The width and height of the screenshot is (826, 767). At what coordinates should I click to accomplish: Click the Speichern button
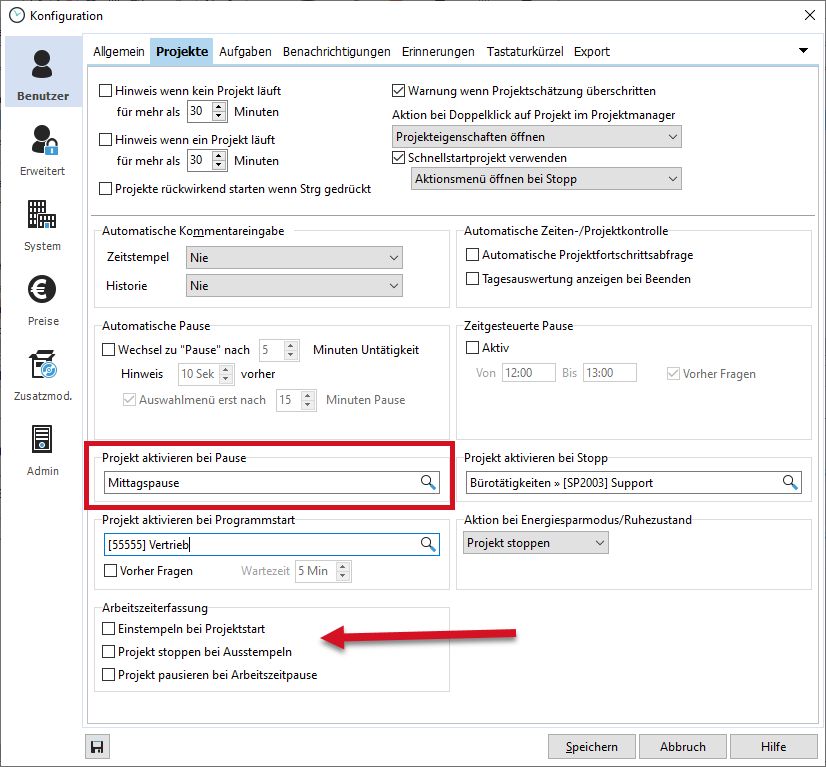click(x=591, y=746)
